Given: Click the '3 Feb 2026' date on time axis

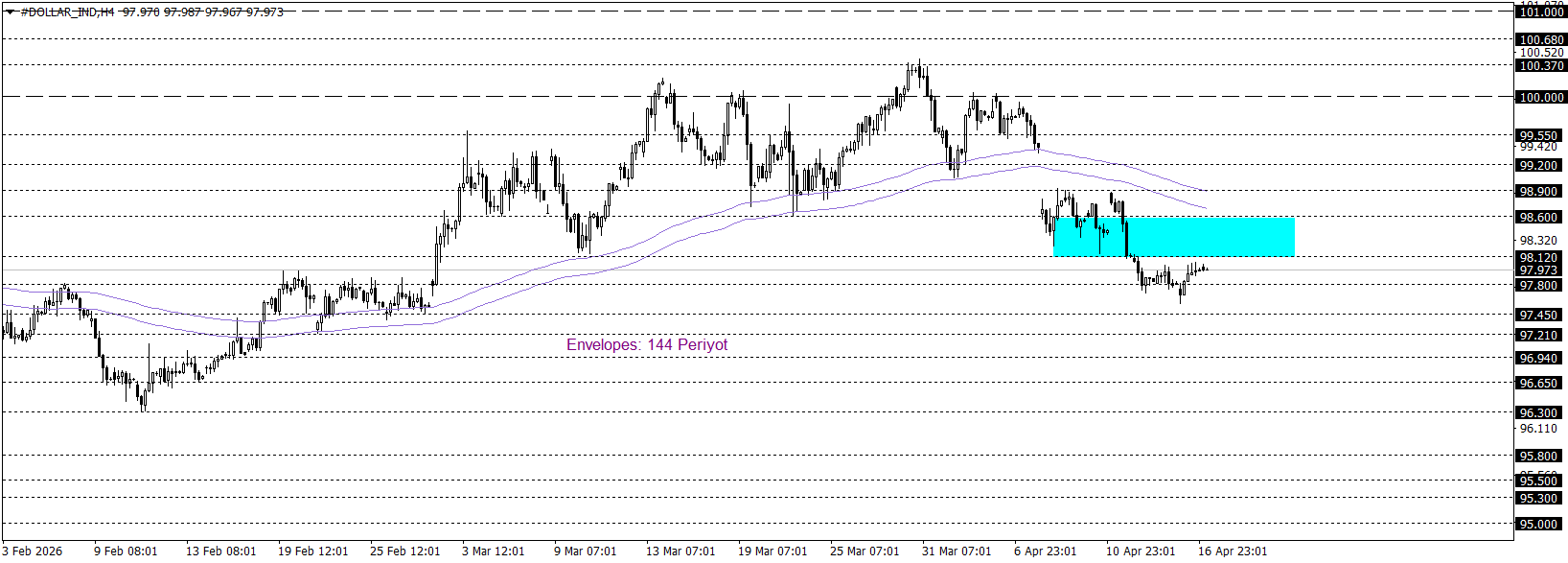Looking at the screenshot, I should click(x=32, y=551).
